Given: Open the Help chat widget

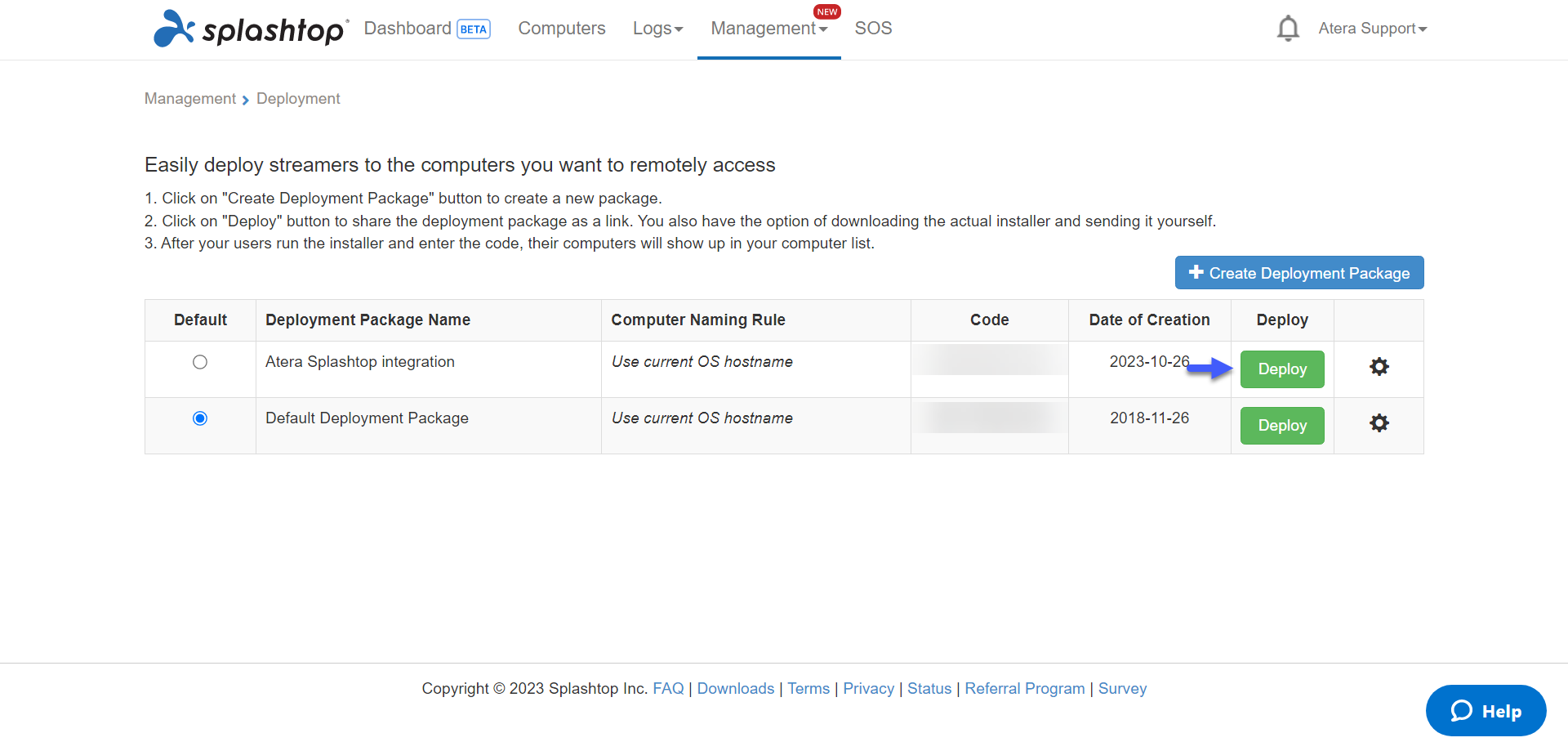Looking at the screenshot, I should [x=1486, y=711].
